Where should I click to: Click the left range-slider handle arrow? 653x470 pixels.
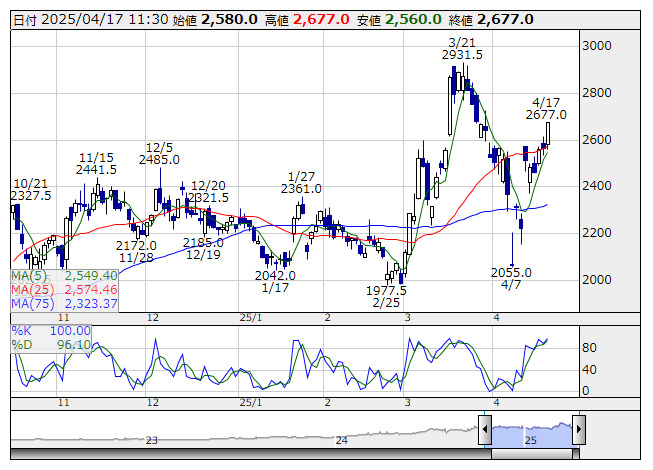[485, 429]
